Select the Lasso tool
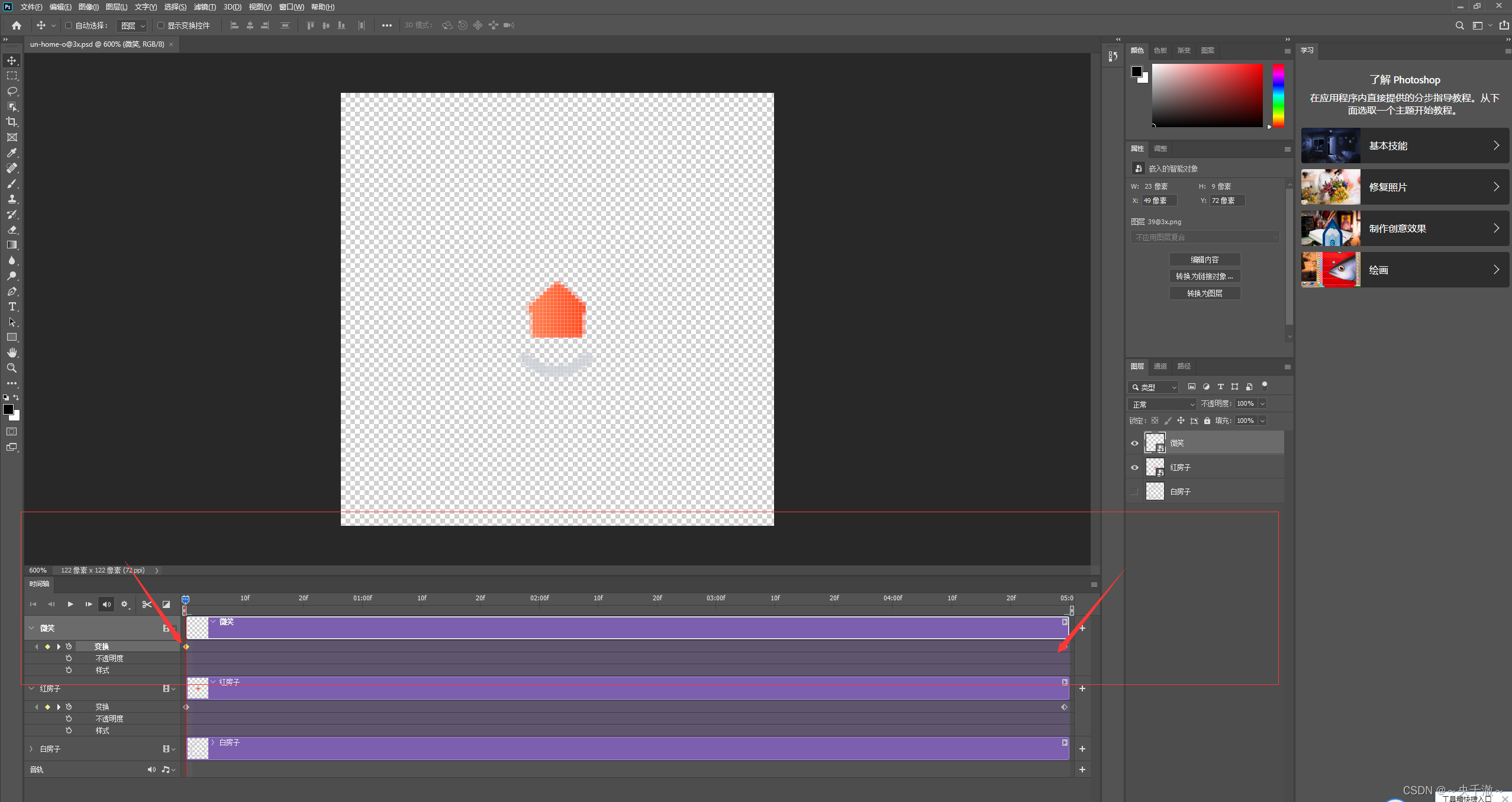The image size is (1512, 802). [12, 91]
